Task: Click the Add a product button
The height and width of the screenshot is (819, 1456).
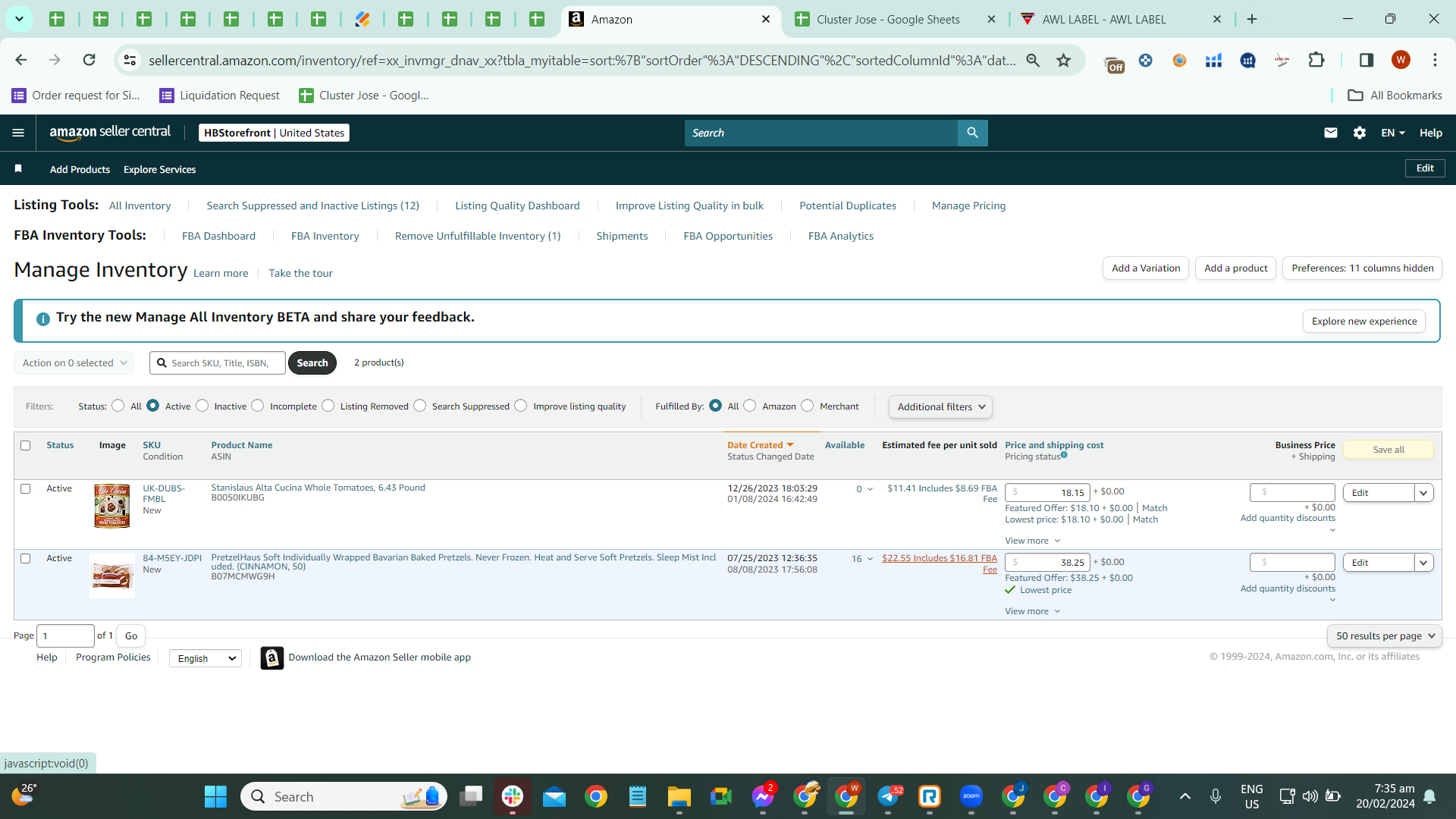Action: click(x=1235, y=268)
